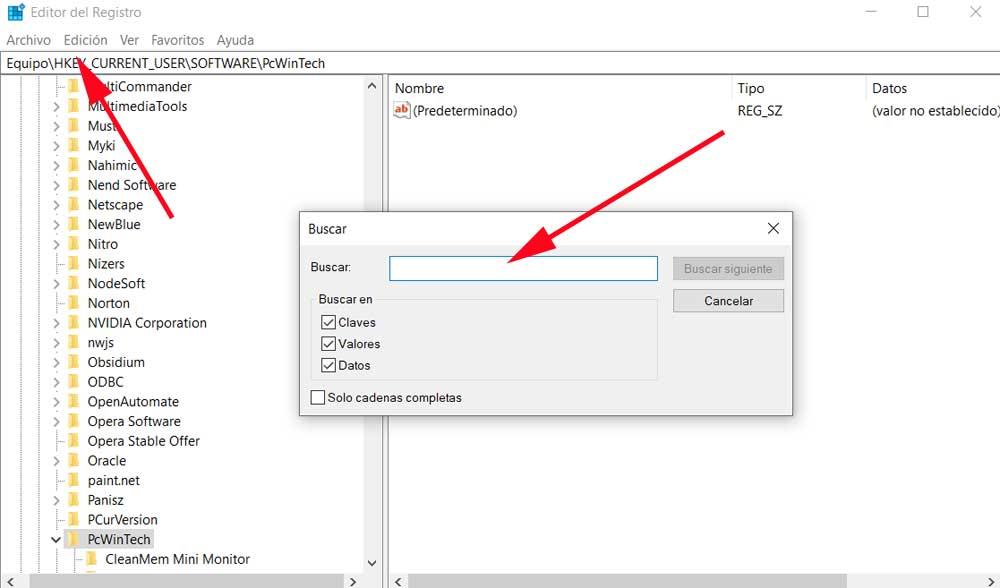Click the registry path address bar
The height and width of the screenshot is (588, 1000).
click(500, 63)
